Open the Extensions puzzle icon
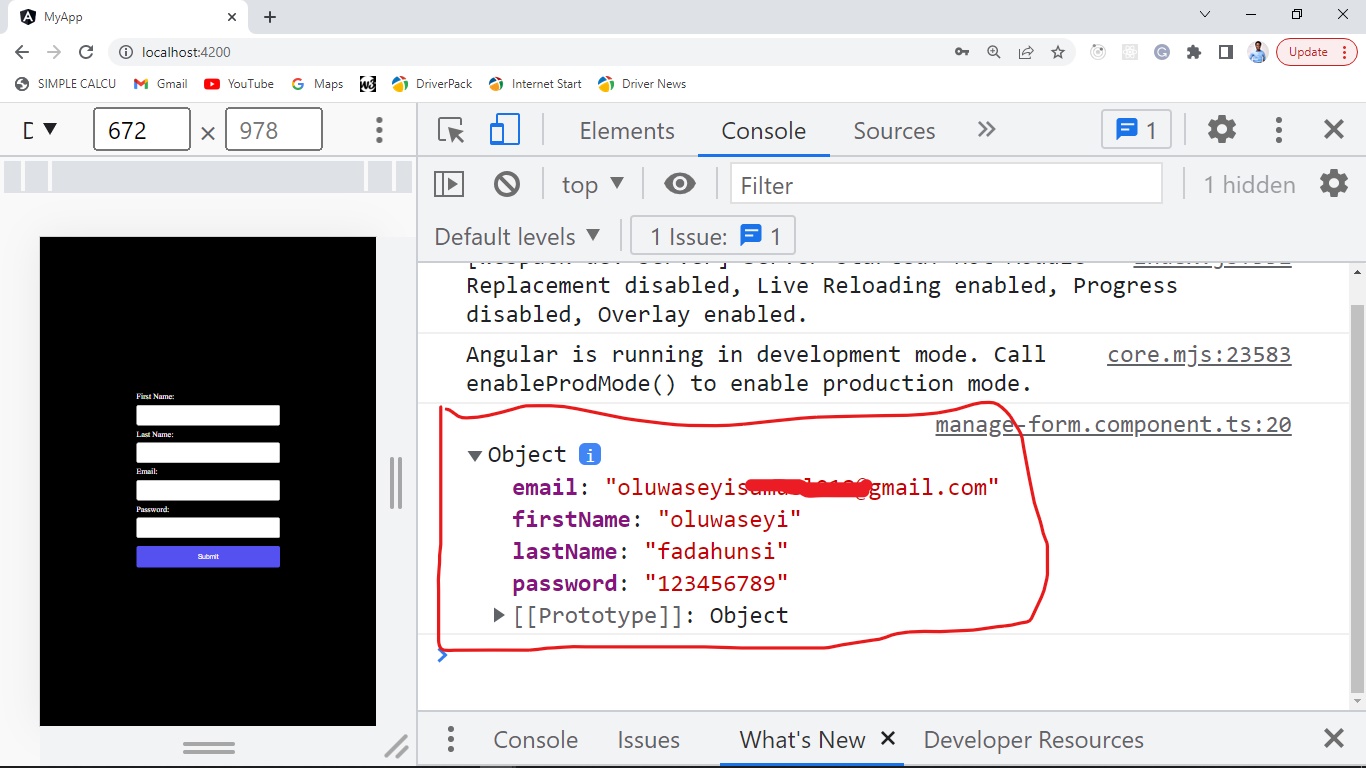1366x768 pixels. click(1193, 52)
